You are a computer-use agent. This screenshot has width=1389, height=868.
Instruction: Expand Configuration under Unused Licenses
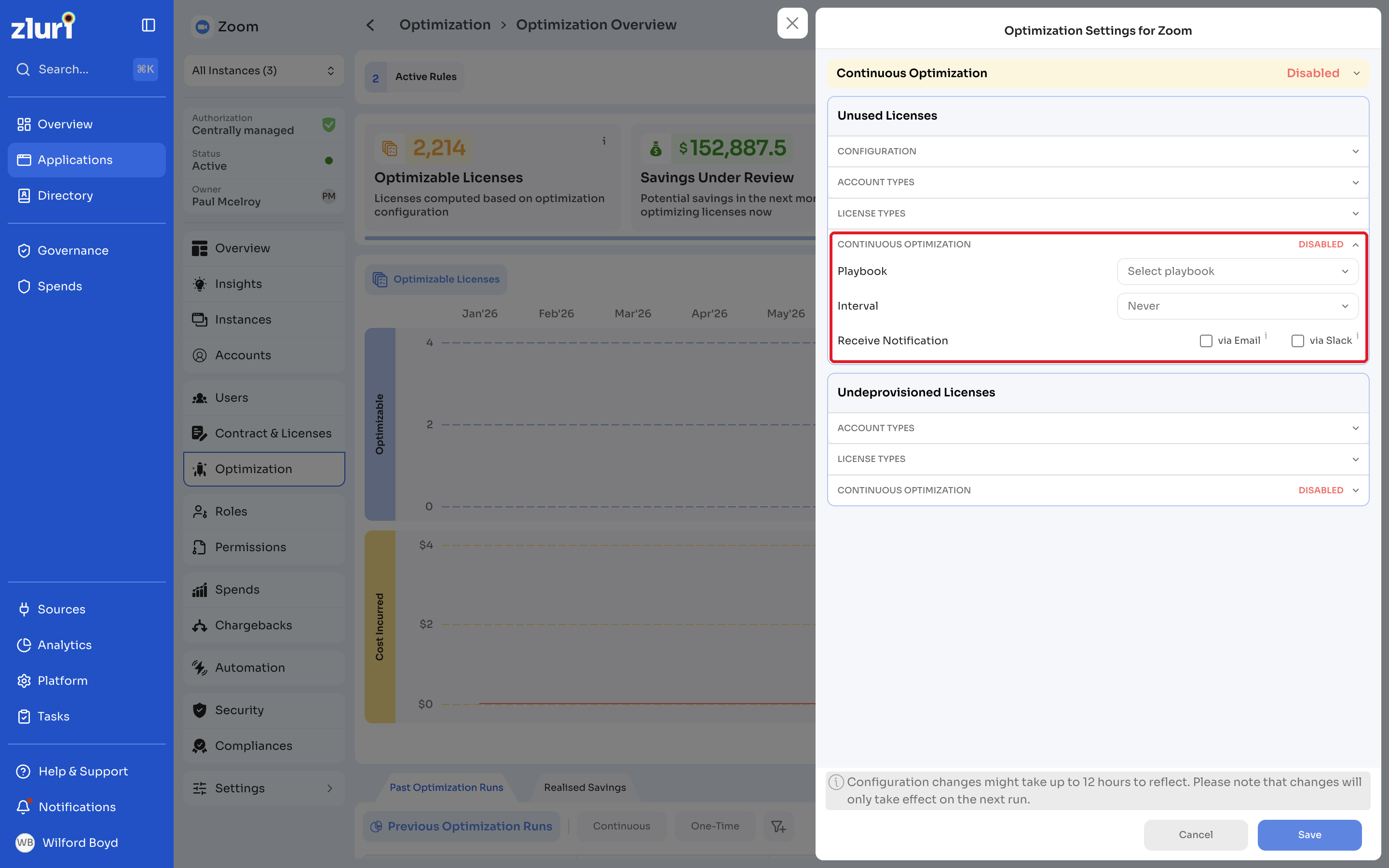tap(1098, 151)
